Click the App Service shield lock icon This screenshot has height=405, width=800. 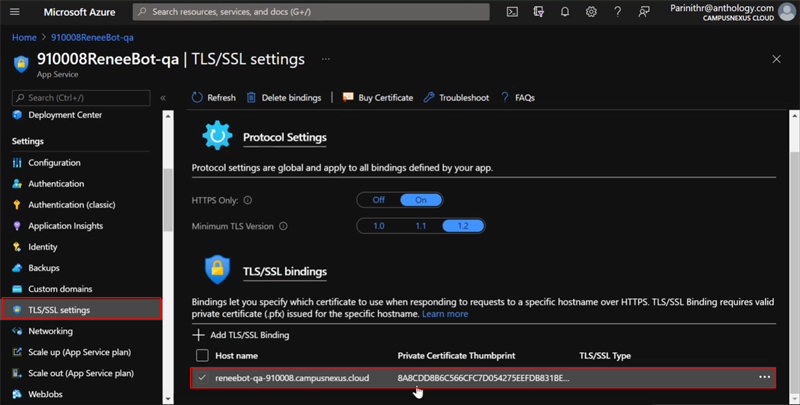[x=21, y=64]
